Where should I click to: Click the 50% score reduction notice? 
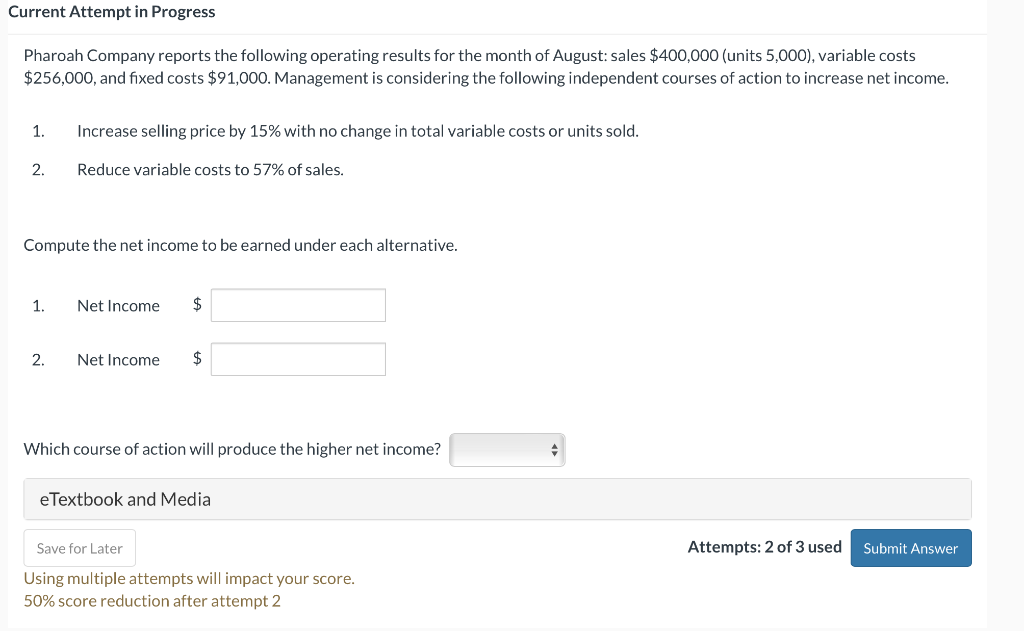[152, 601]
